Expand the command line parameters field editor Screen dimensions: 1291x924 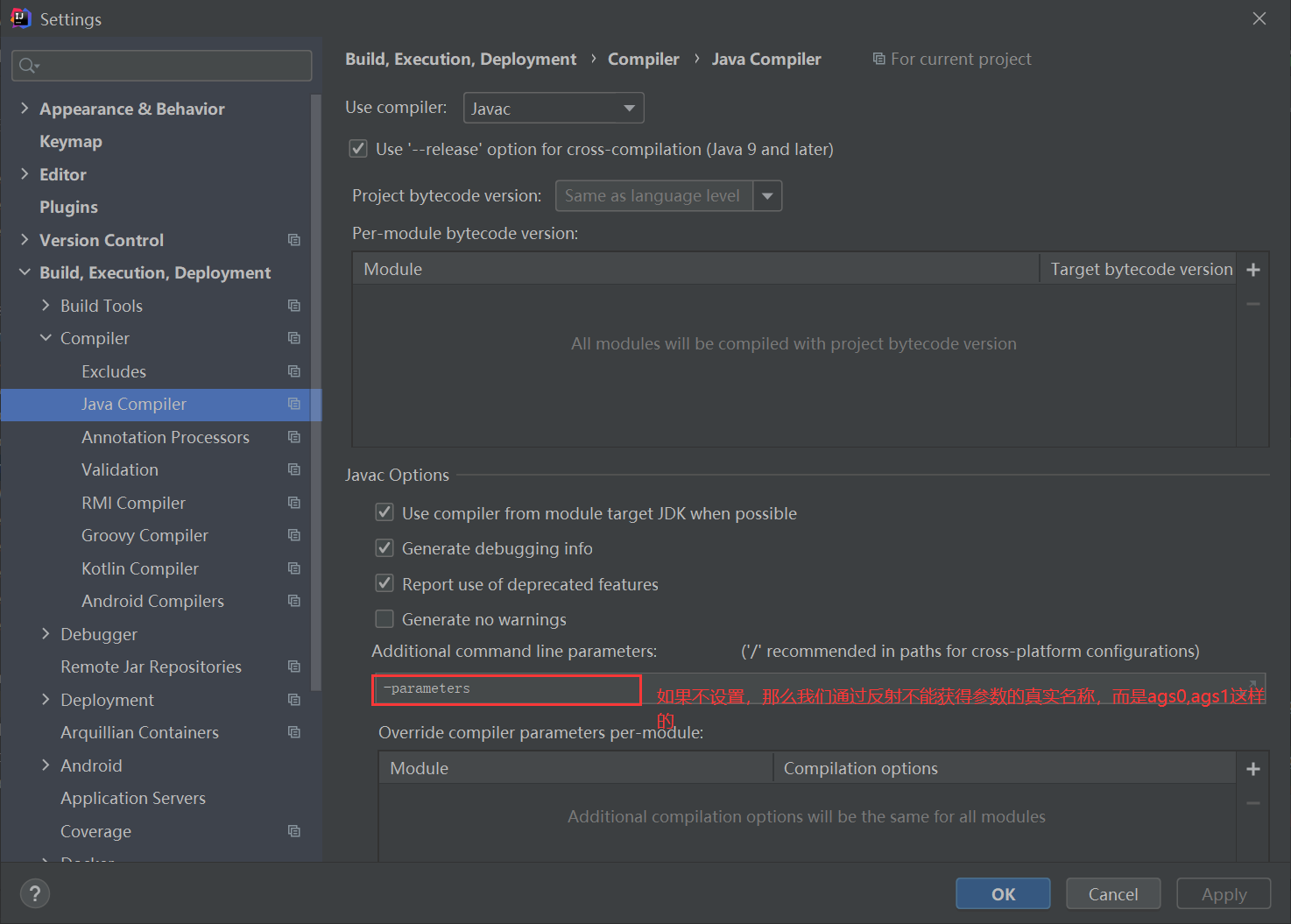tap(1252, 684)
